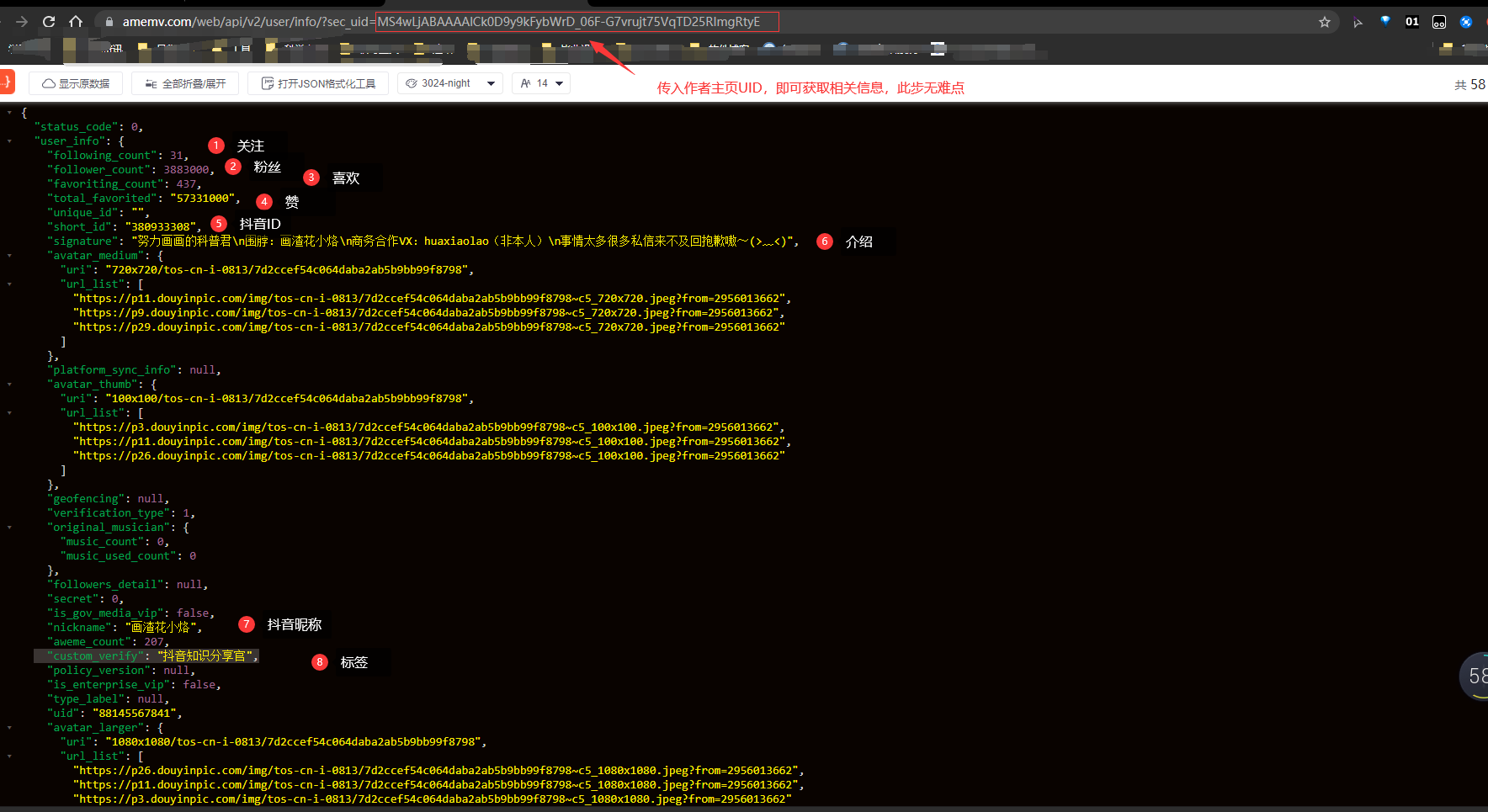Open the font size 14 dropdown

tap(541, 83)
